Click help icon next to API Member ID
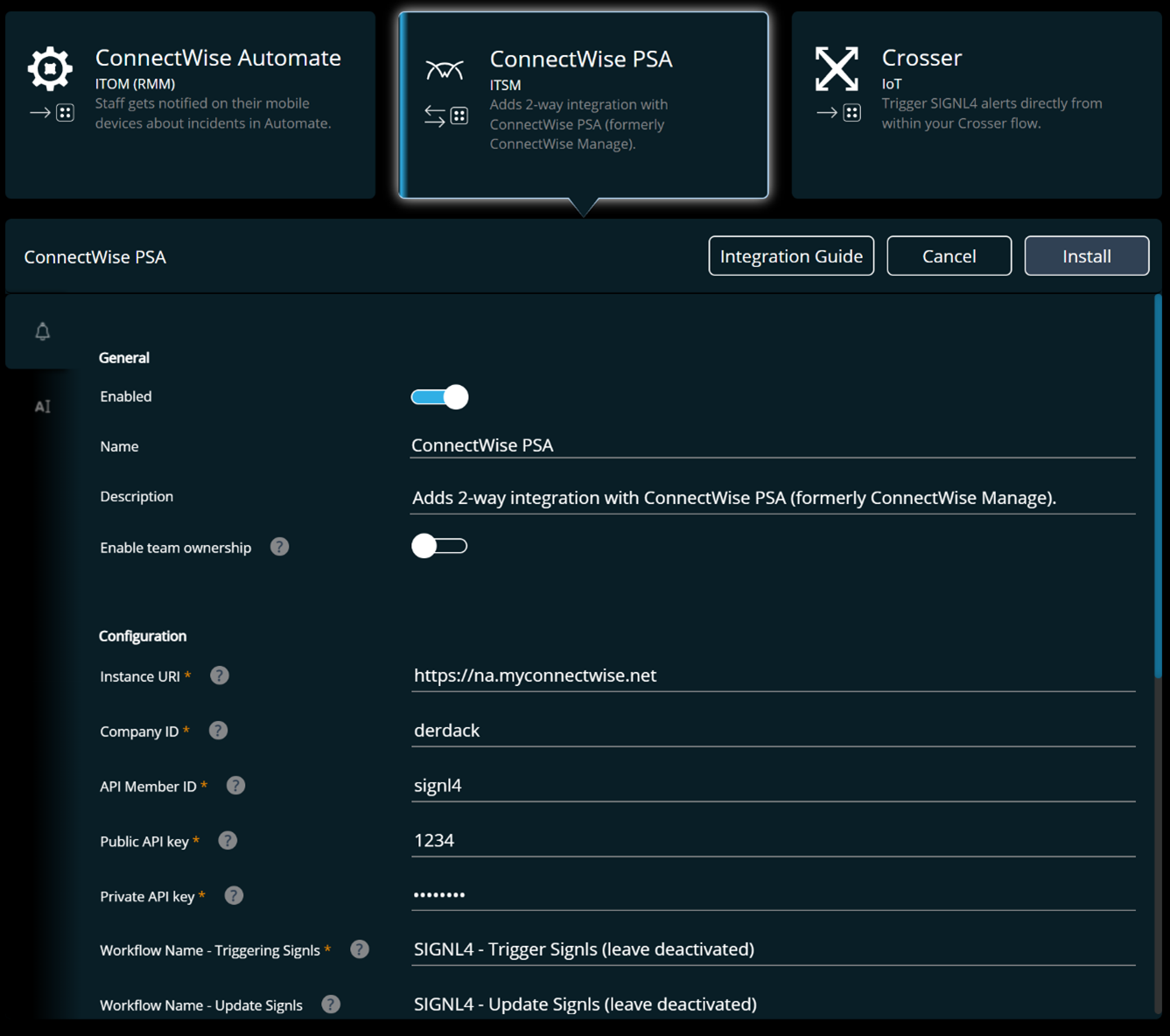Viewport: 1170px width, 1036px height. pyautogui.click(x=235, y=786)
